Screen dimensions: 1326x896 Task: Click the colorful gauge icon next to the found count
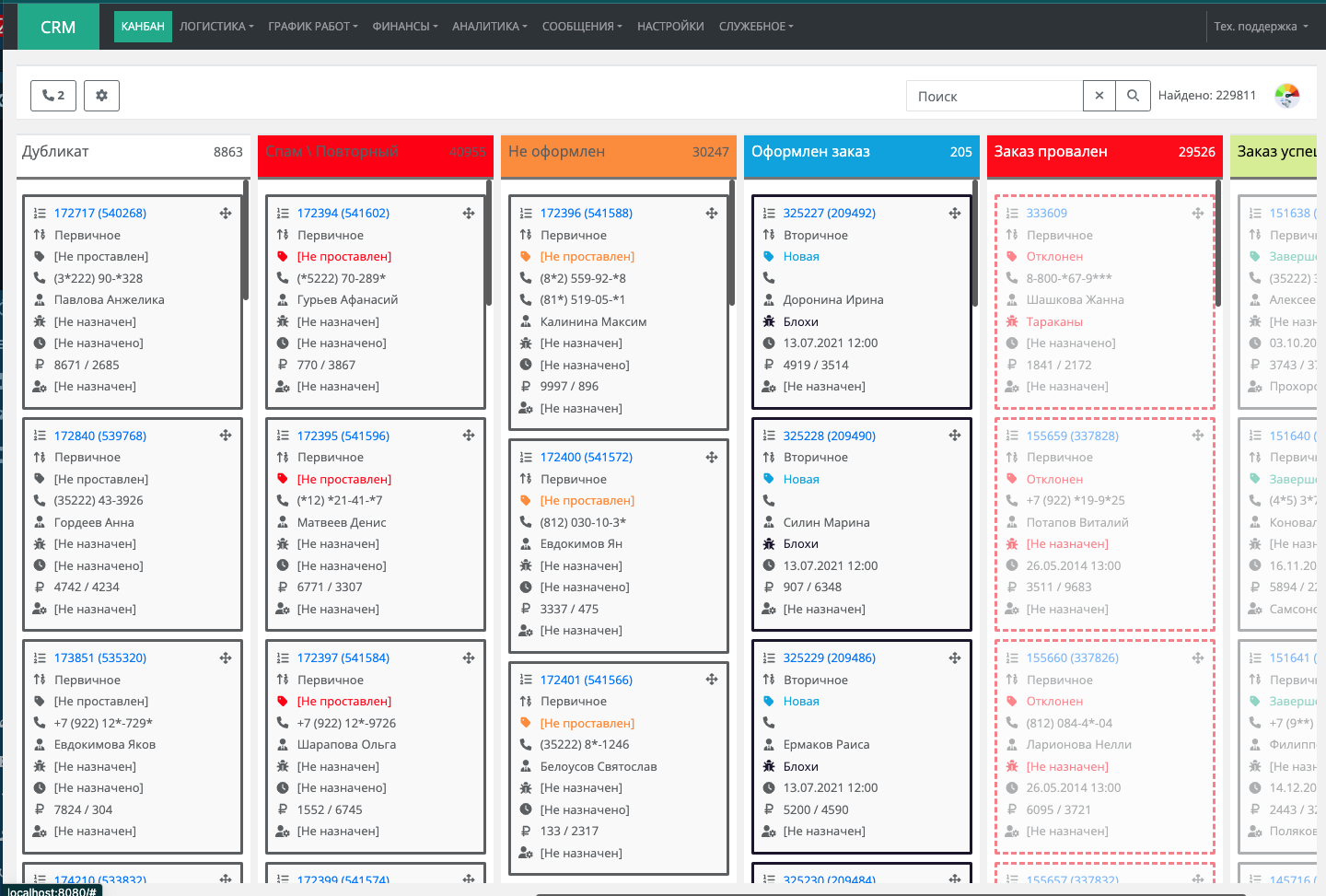tap(1286, 96)
